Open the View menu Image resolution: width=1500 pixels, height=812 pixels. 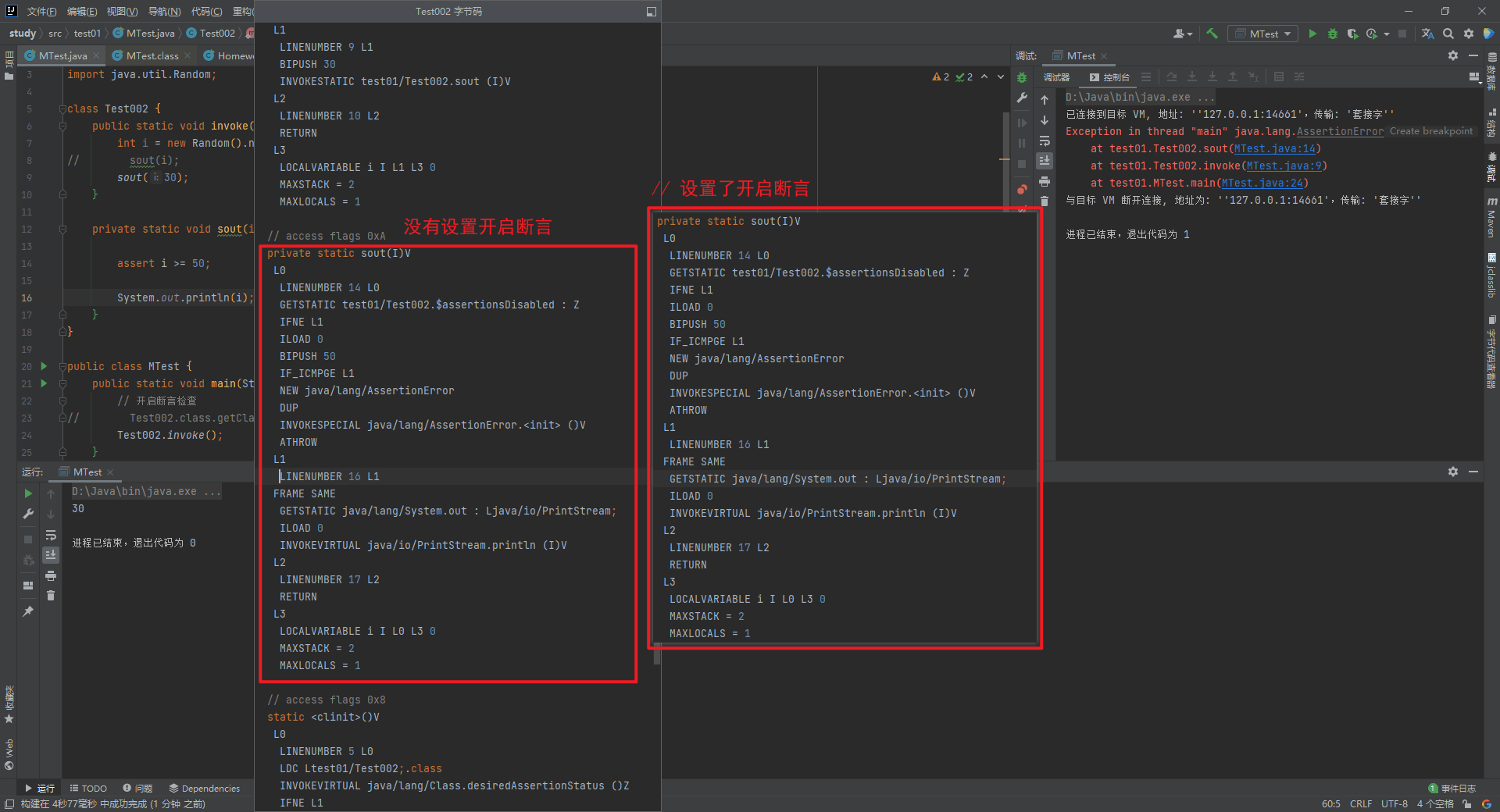[123, 12]
